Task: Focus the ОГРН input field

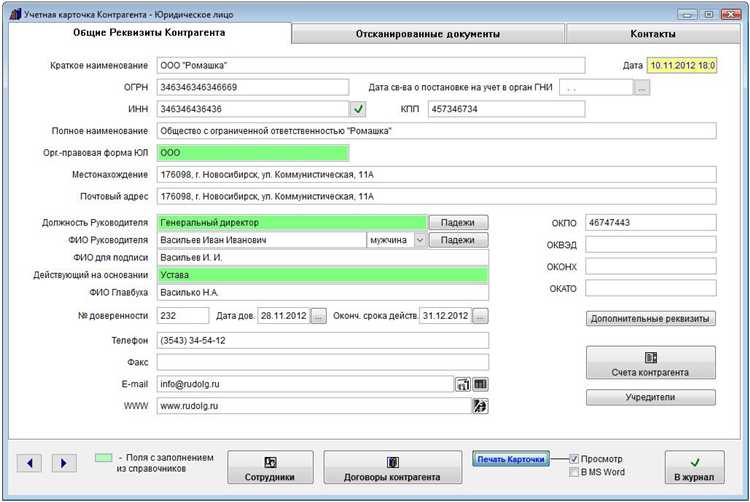Action: tap(253, 87)
